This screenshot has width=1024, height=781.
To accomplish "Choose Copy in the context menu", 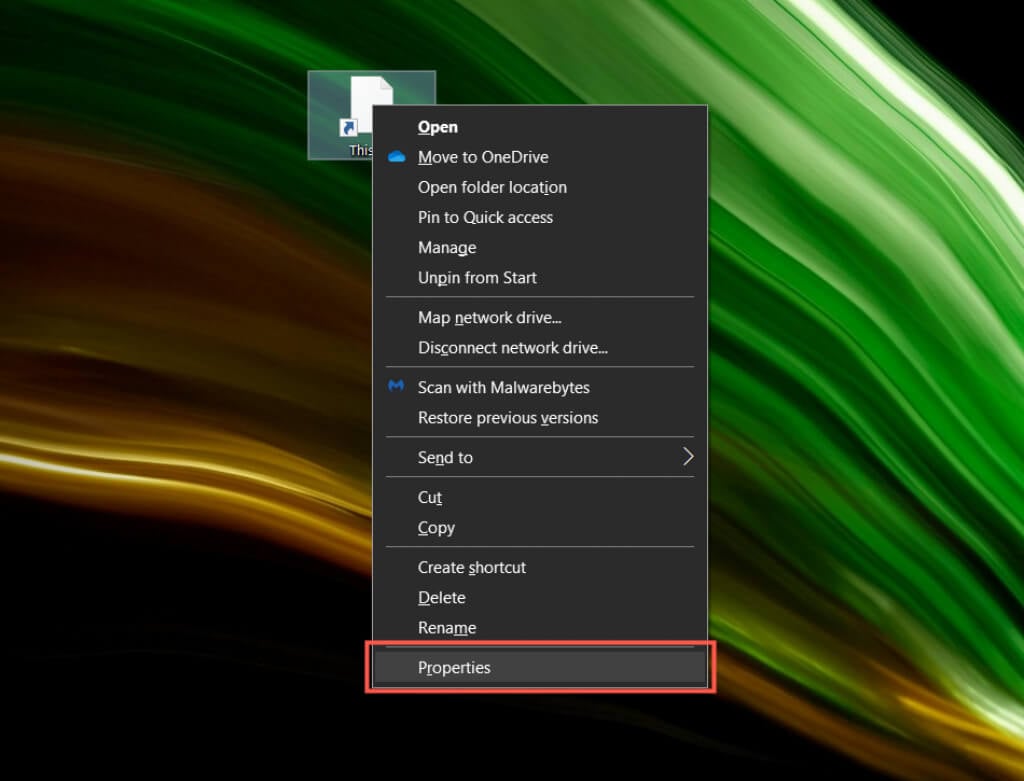I will click(436, 527).
